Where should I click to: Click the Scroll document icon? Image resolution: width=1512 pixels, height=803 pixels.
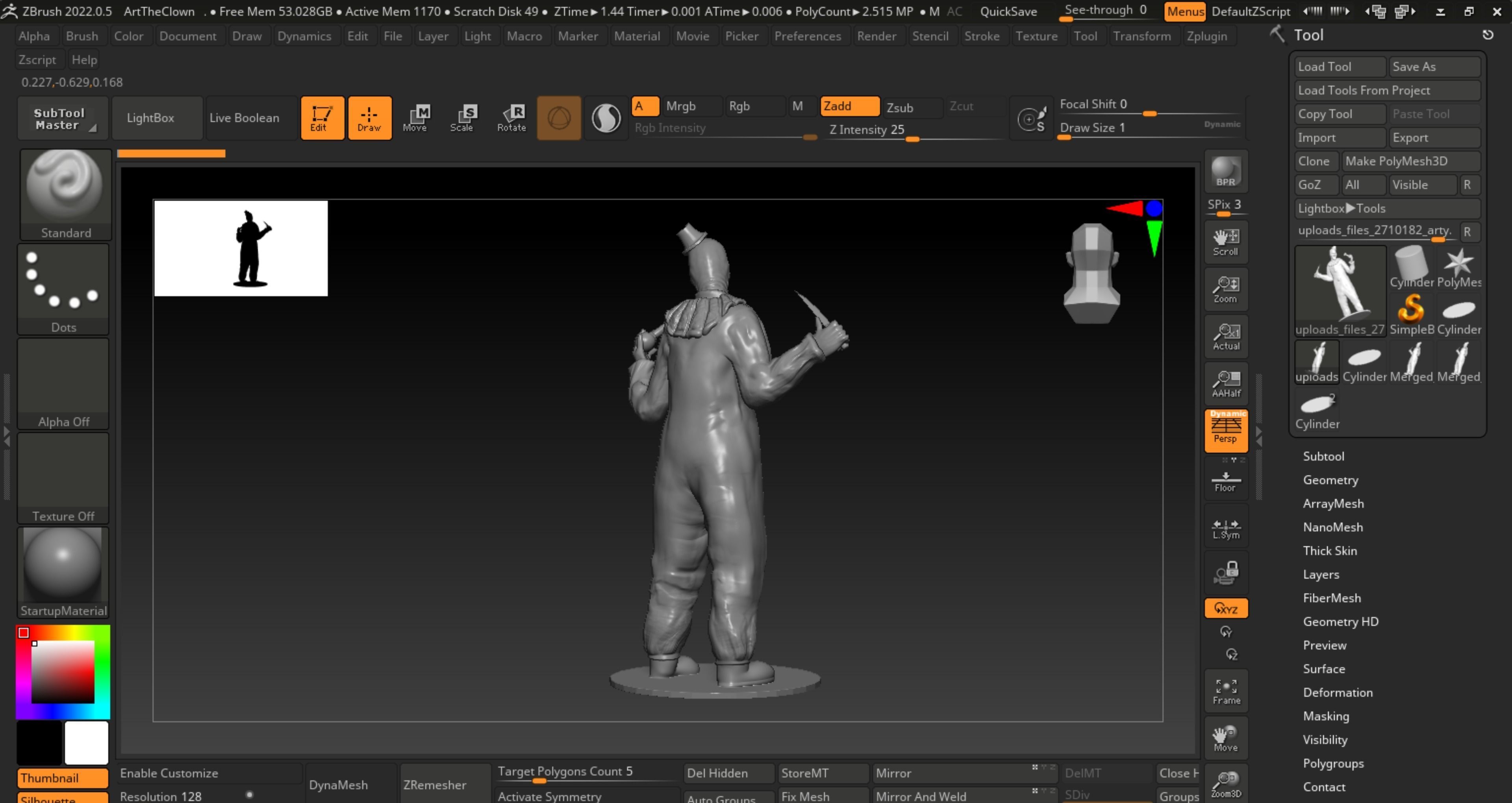1226,242
